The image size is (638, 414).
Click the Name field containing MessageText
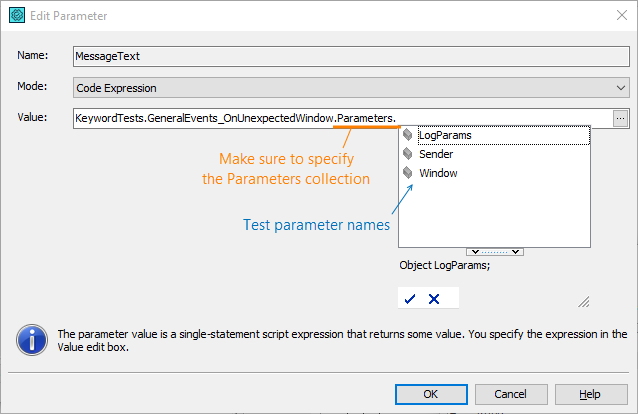[x=350, y=58]
